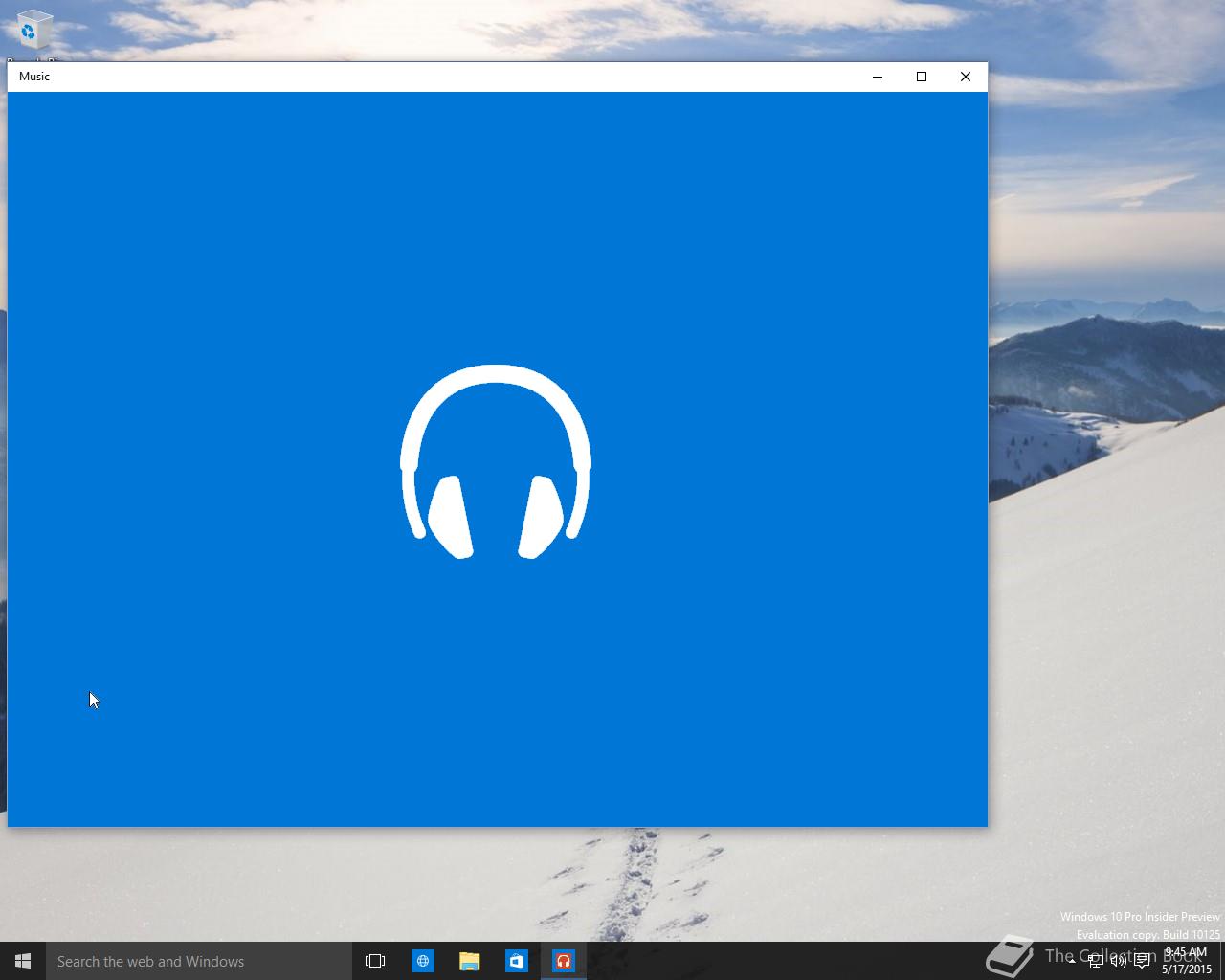Select the Music headphones taskbar icon
The height and width of the screenshot is (980, 1225).
[564, 961]
